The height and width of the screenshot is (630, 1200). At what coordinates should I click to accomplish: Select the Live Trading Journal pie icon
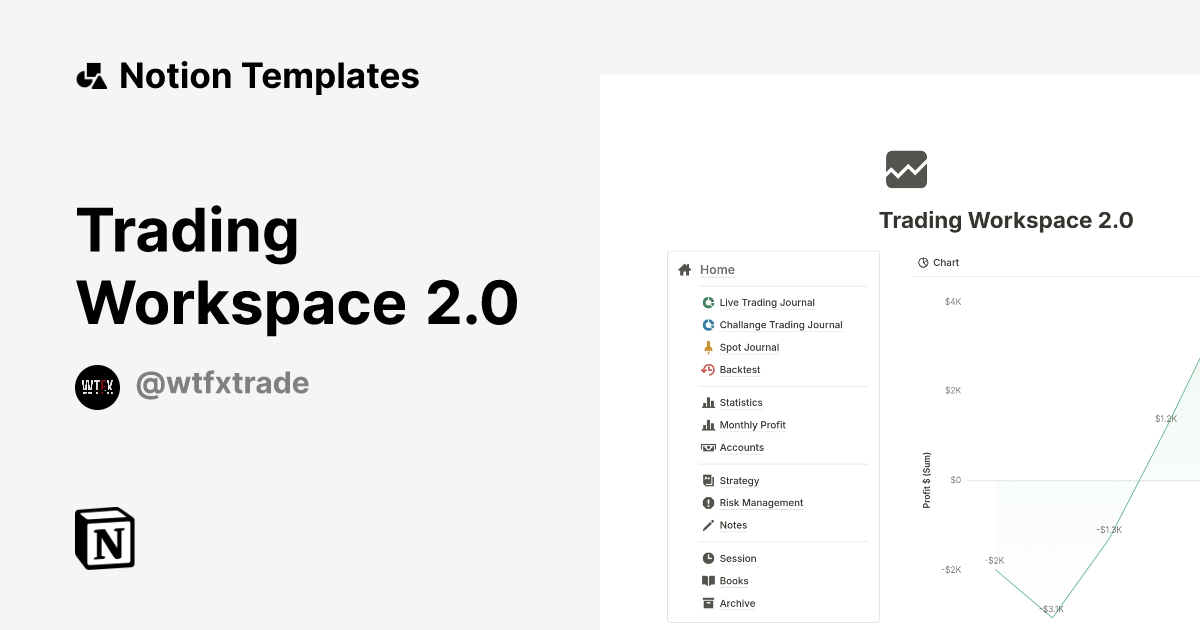click(708, 302)
